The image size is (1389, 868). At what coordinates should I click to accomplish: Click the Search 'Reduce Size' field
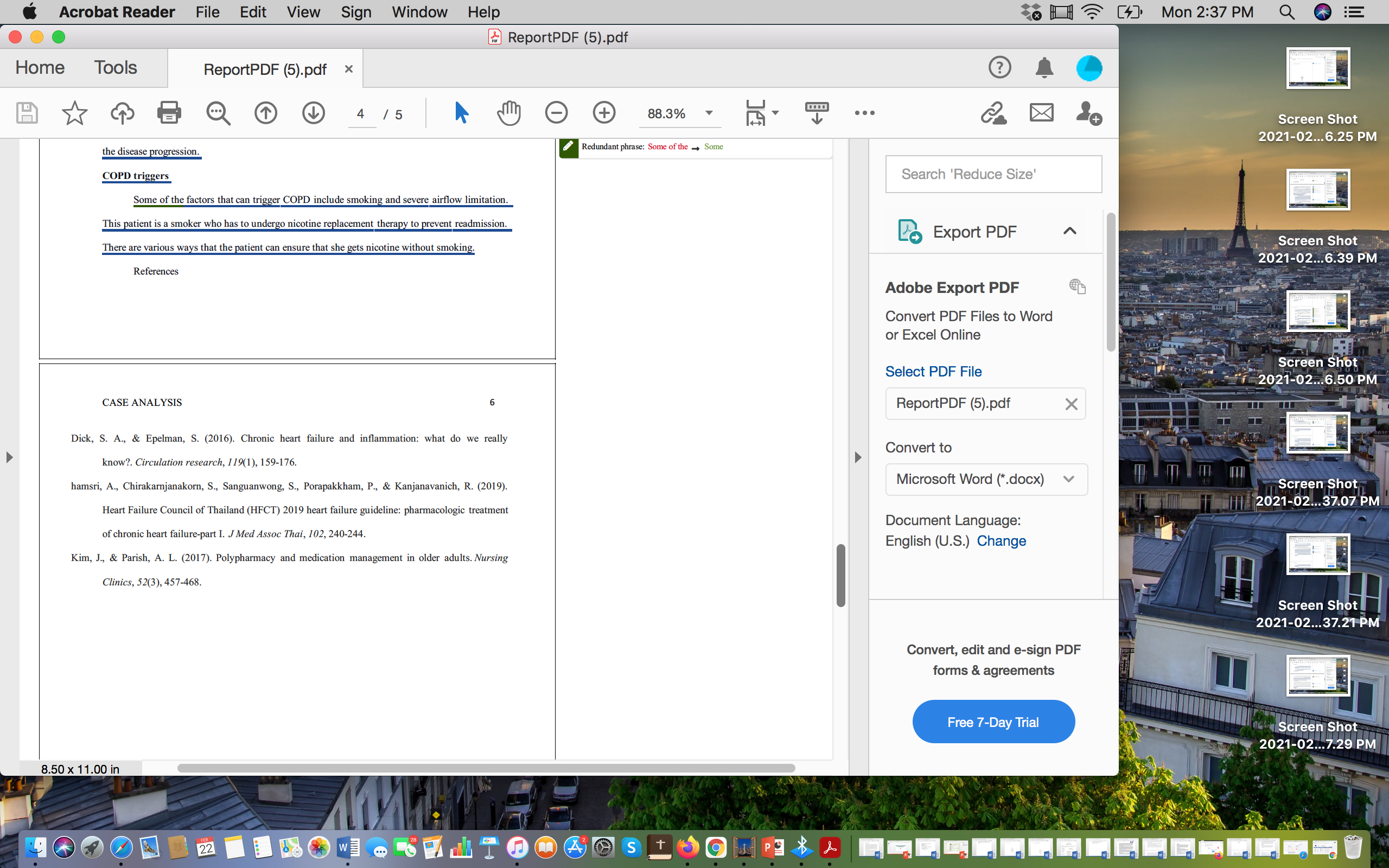pos(993,174)
